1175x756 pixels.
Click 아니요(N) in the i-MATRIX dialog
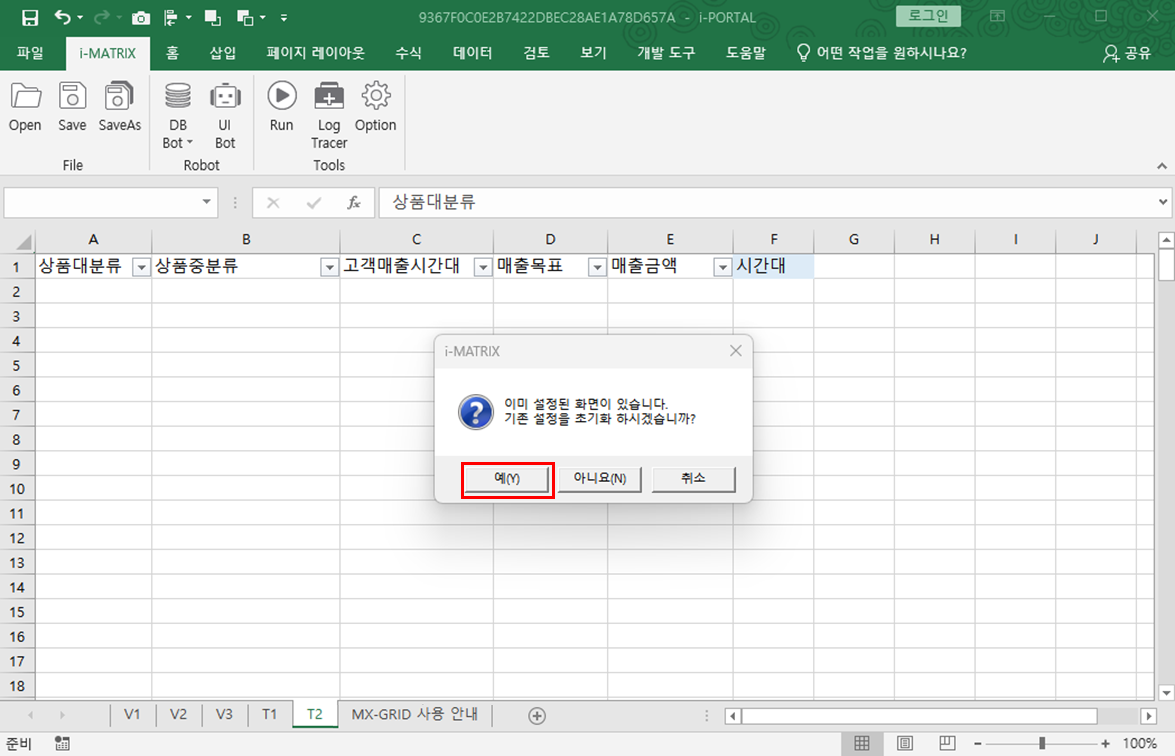(x=599, y=479)
